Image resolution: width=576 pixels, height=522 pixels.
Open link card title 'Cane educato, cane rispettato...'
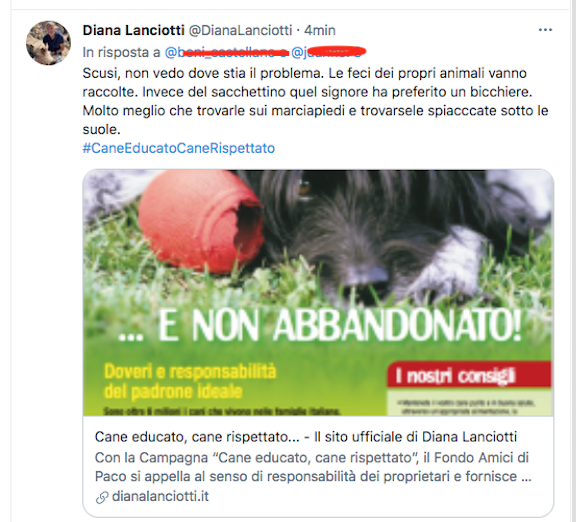tap(306, 437)
